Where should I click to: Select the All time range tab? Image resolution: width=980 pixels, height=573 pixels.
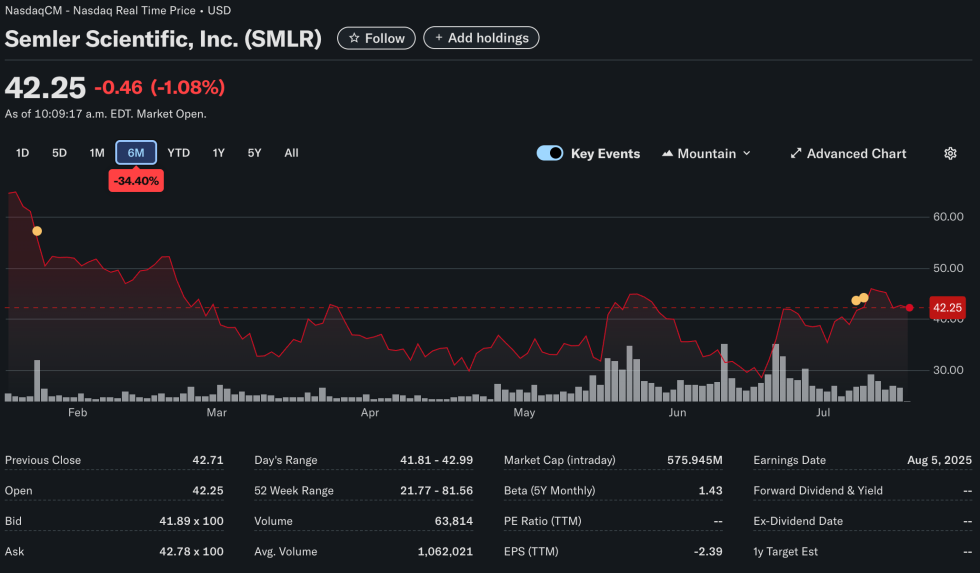point(291,153)
